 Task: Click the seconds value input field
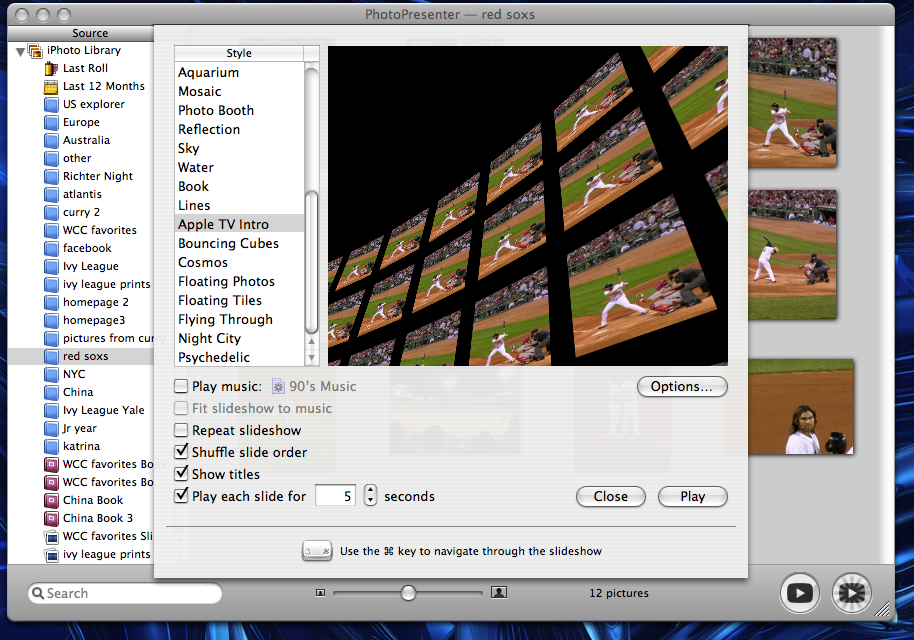click(335, 496)
